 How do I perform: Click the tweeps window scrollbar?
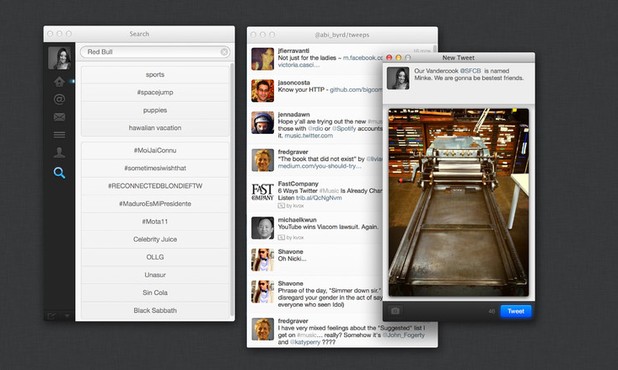point(435,48)
